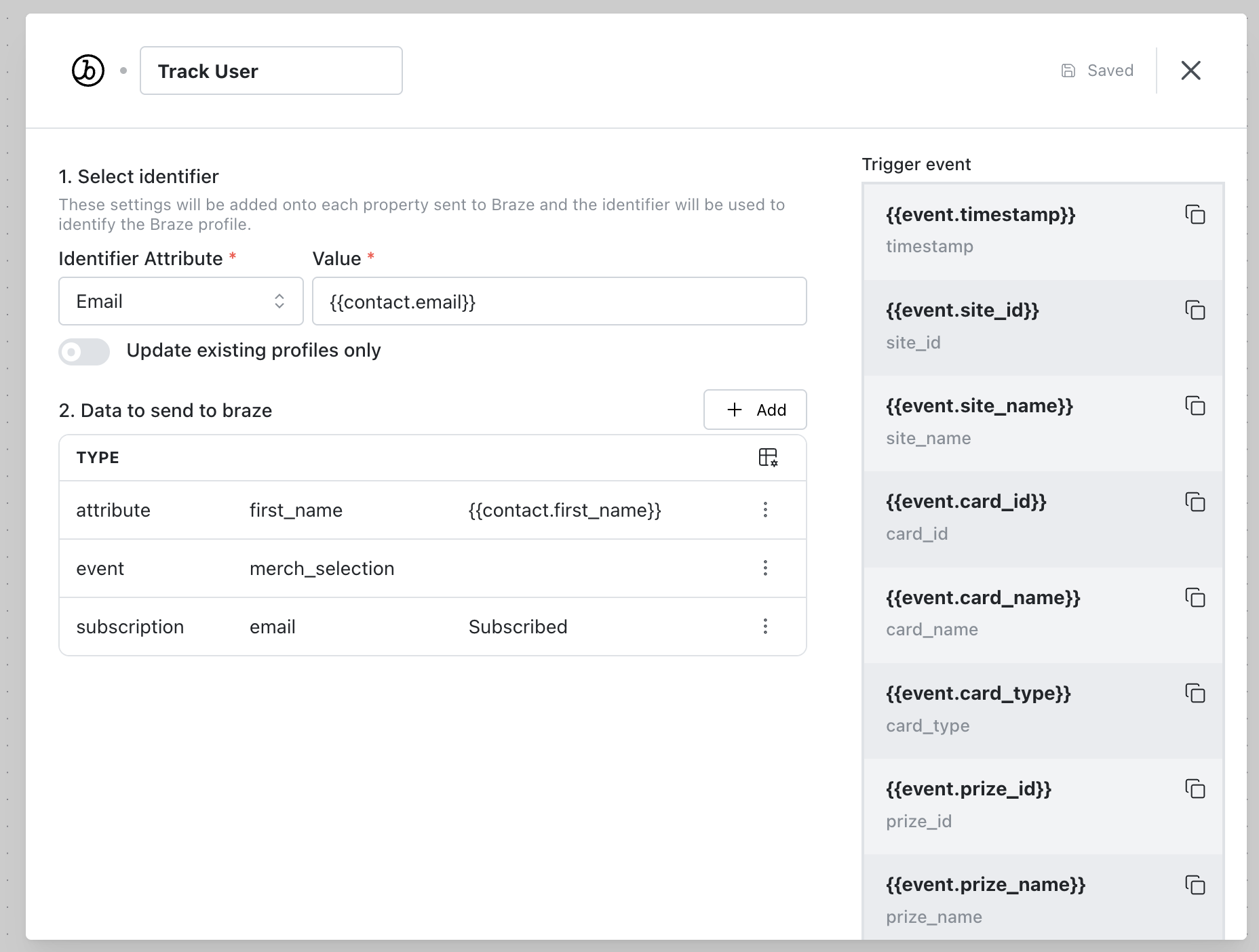
Task: Open the subscription row options menu
Action: point(766,627)
